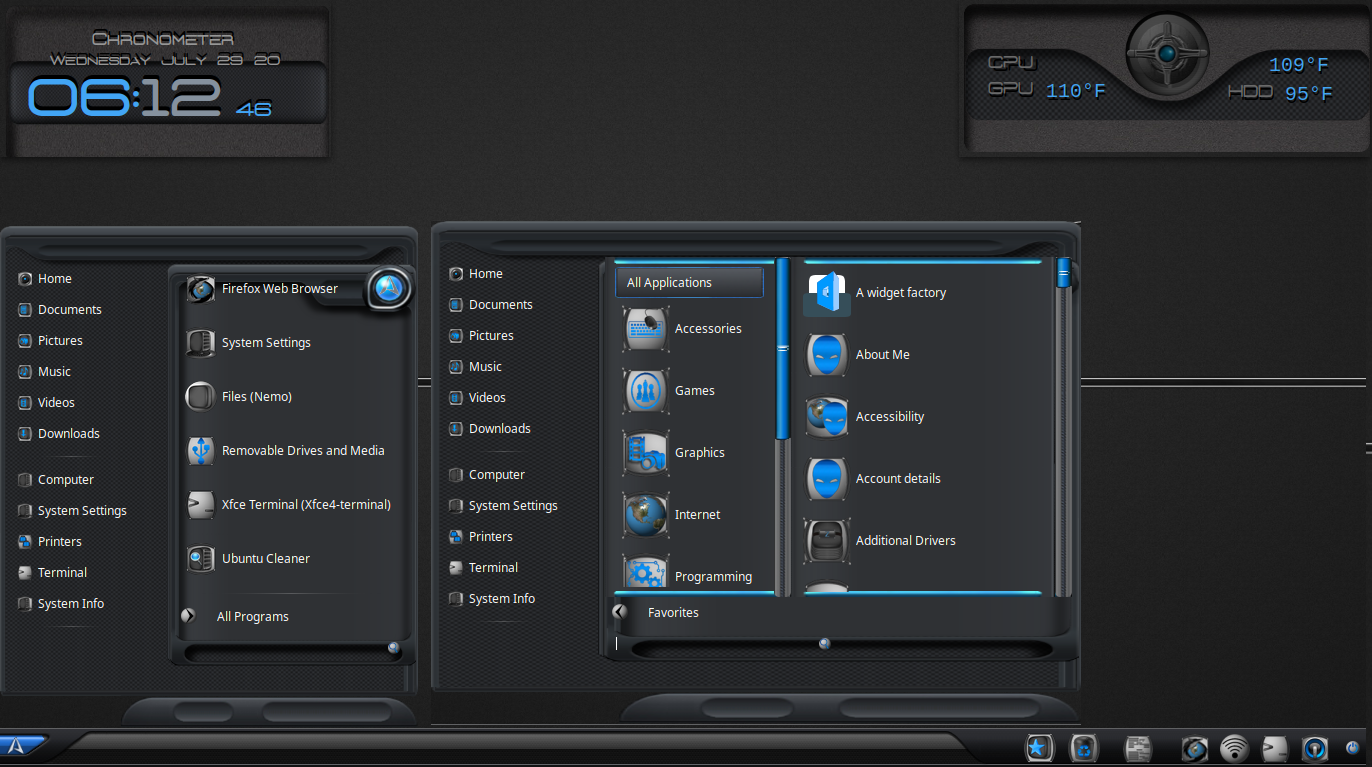This screenshot has height=767, width=1372.
Task: Click the blue star icon in the taskbar
Action: 1039,748
